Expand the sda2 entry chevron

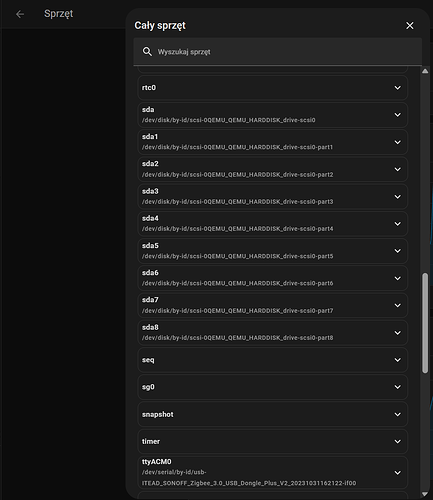[x=398, y=169]
